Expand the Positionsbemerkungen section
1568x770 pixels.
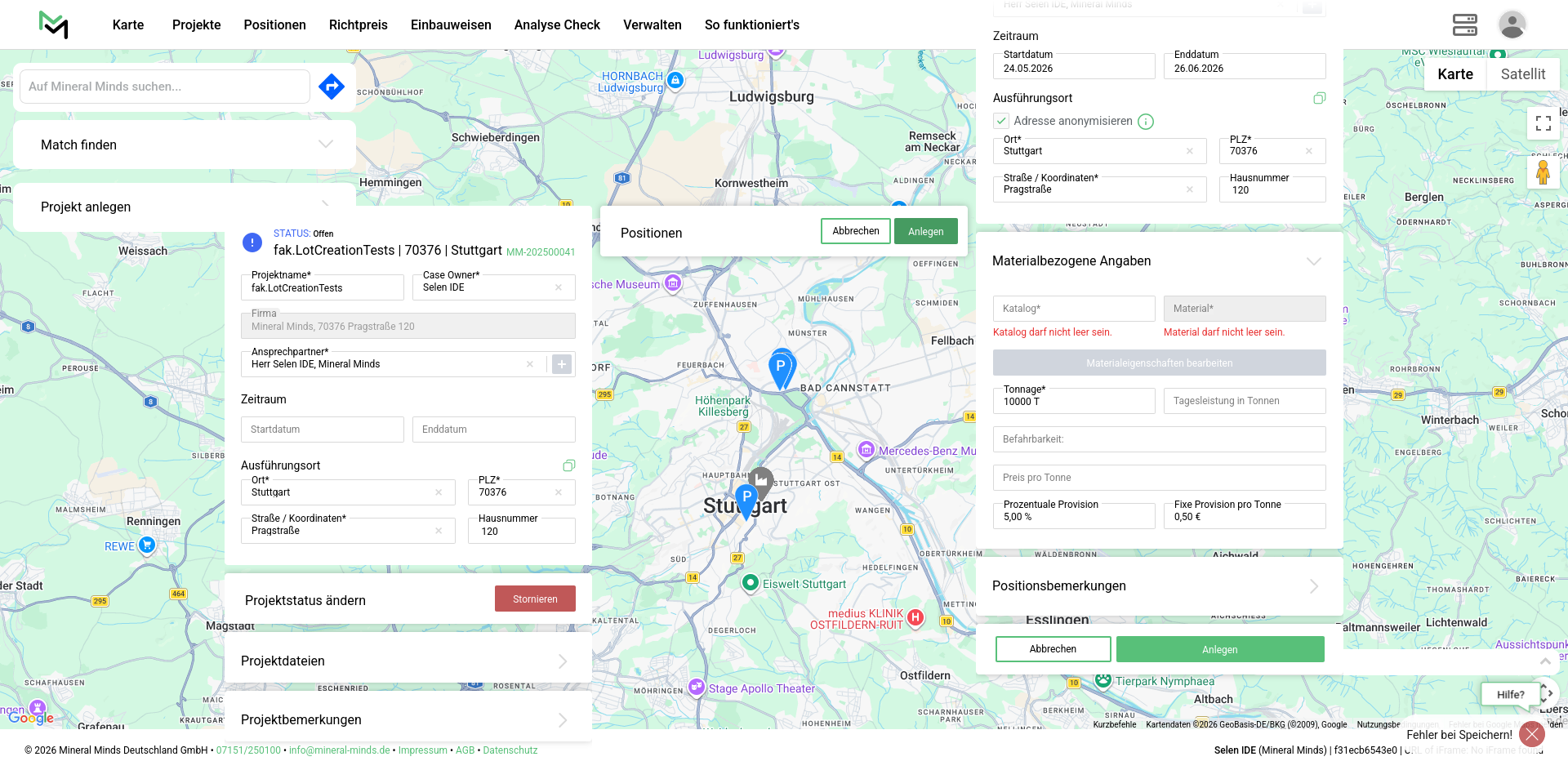coord(1313,586)
